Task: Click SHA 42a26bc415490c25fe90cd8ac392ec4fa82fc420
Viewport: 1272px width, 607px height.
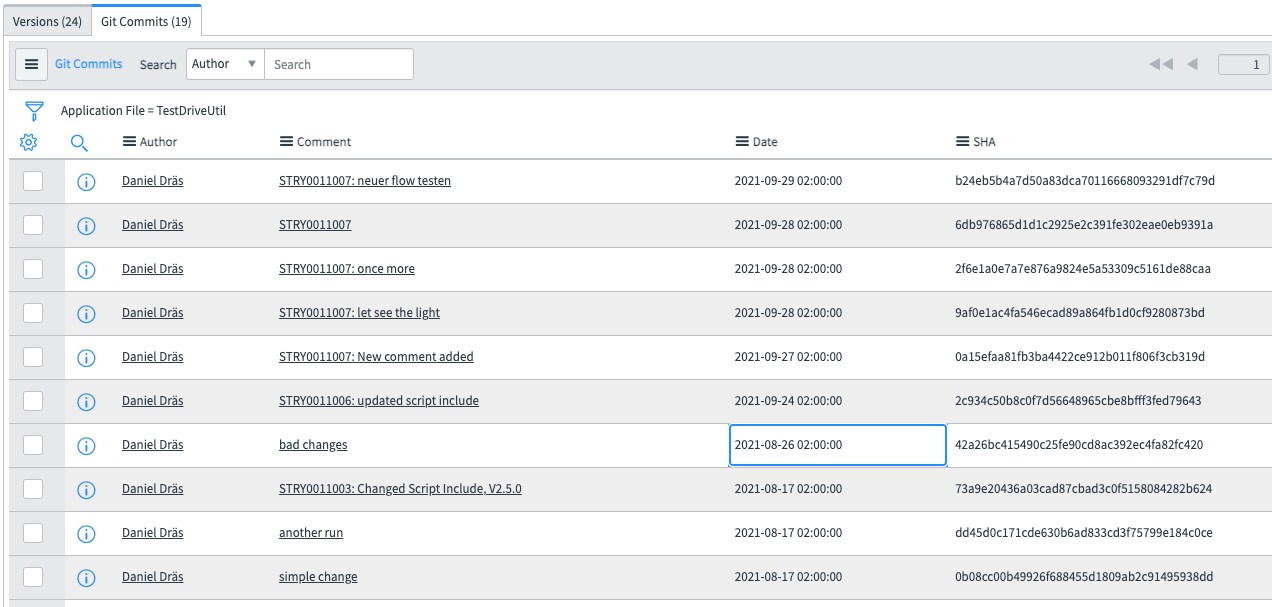Action: [1080, 445]
